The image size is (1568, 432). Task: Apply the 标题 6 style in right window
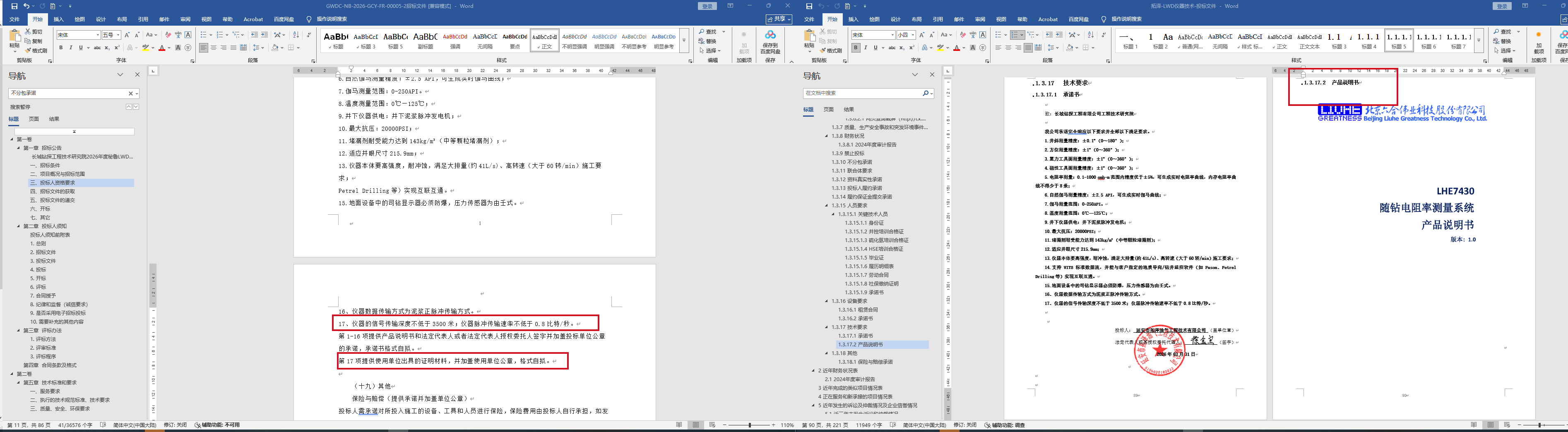tap(1429, 40)
